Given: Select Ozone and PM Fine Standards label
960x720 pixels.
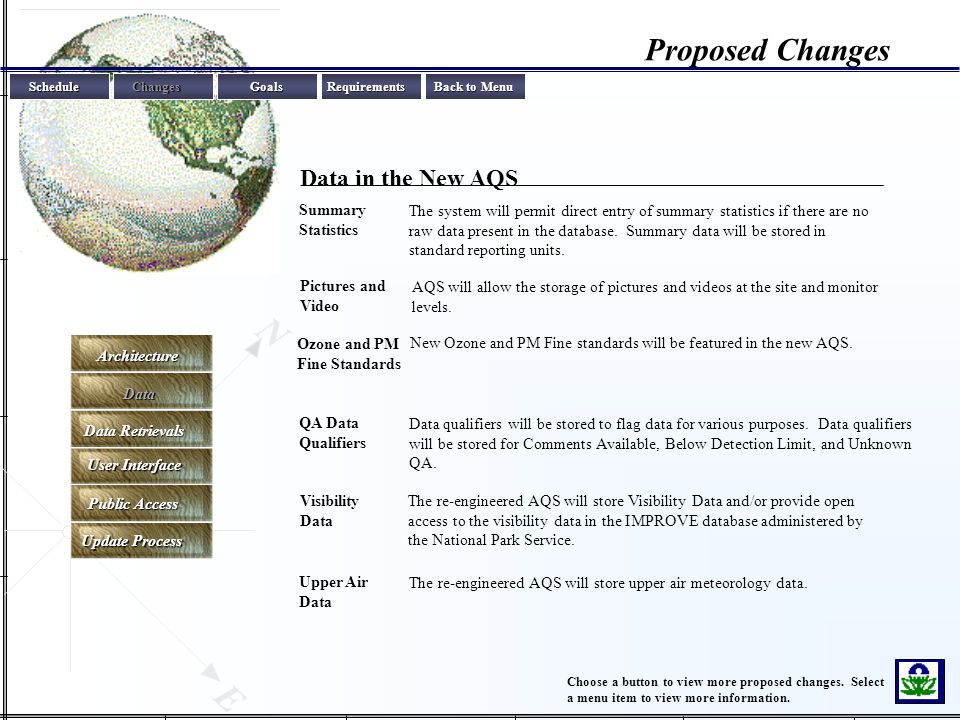Looking at the screenshot, I should pos(349,354).
